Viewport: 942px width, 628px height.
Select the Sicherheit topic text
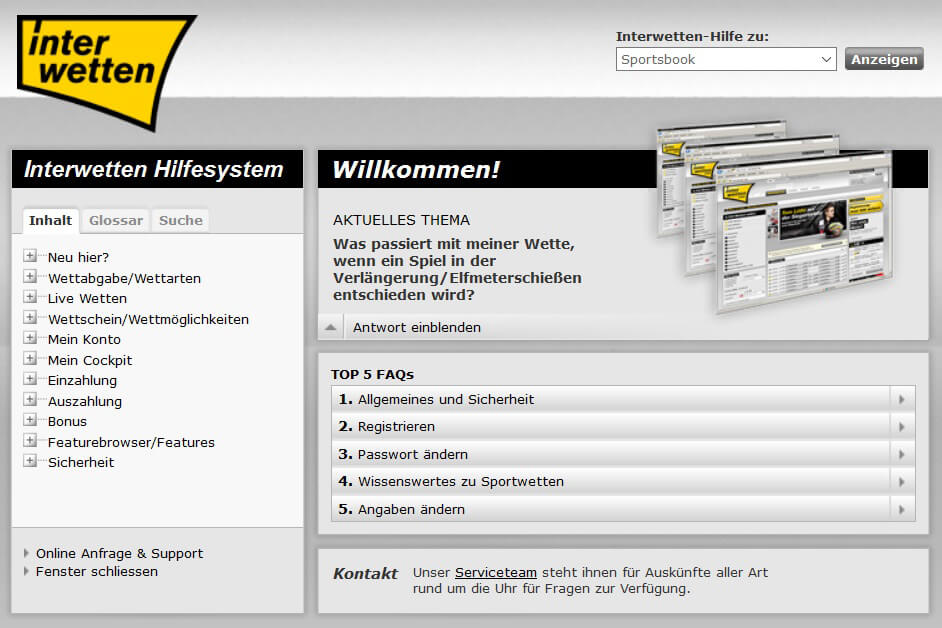[x=81, y=462]
